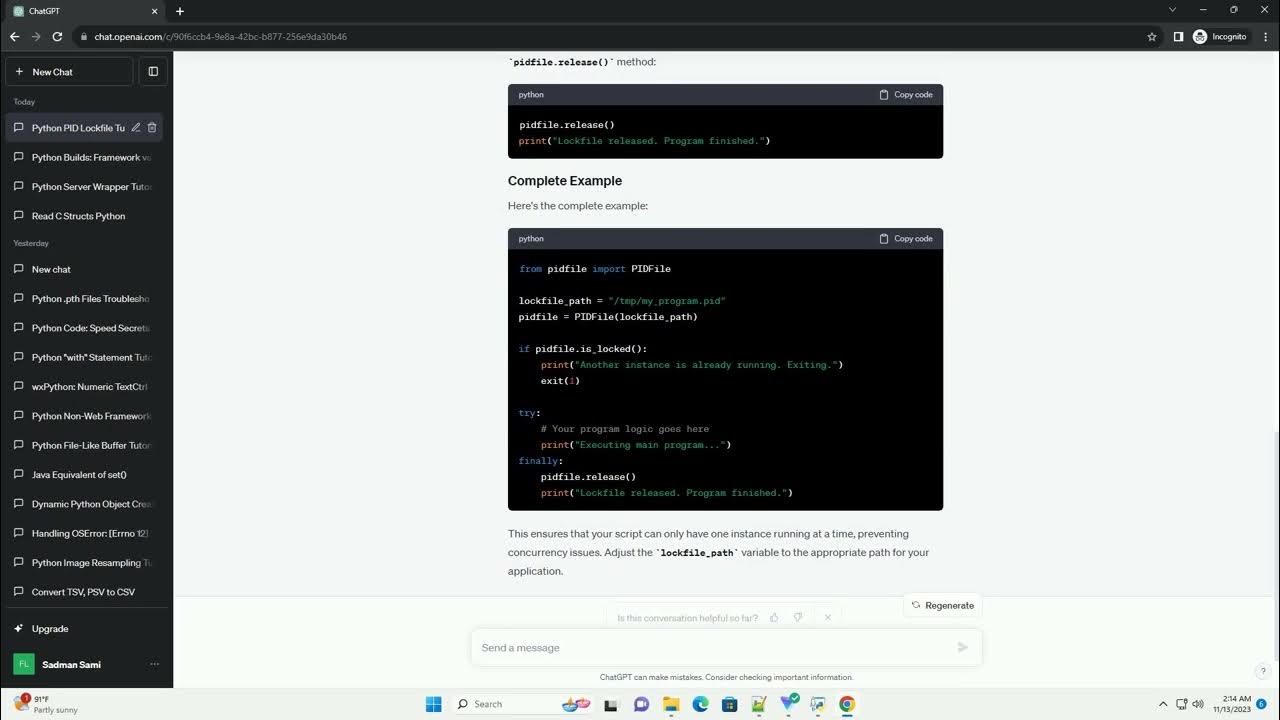Give thumbs down on conversation feedback
1280x720 pixels.
click(x=798, y=618)
